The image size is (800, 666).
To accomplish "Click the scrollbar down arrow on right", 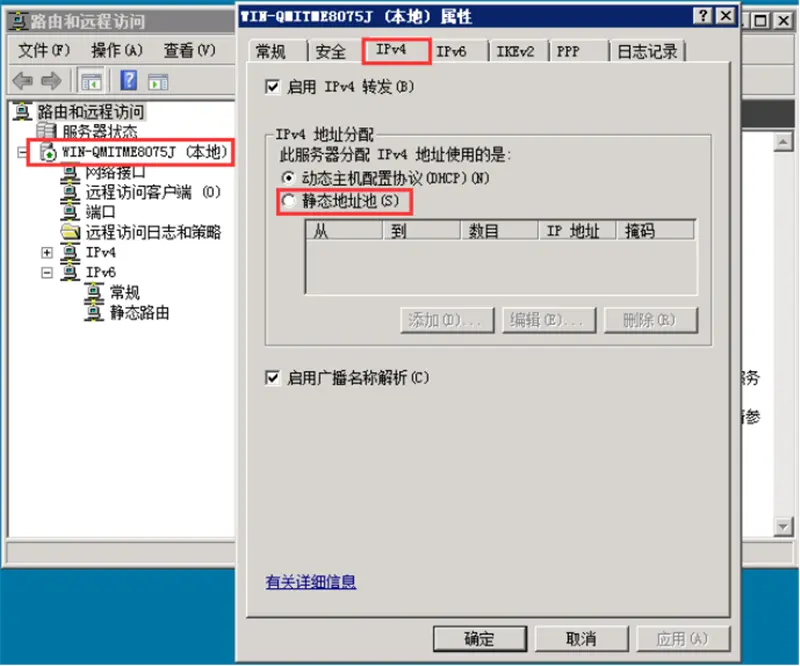I will [783, 526].
